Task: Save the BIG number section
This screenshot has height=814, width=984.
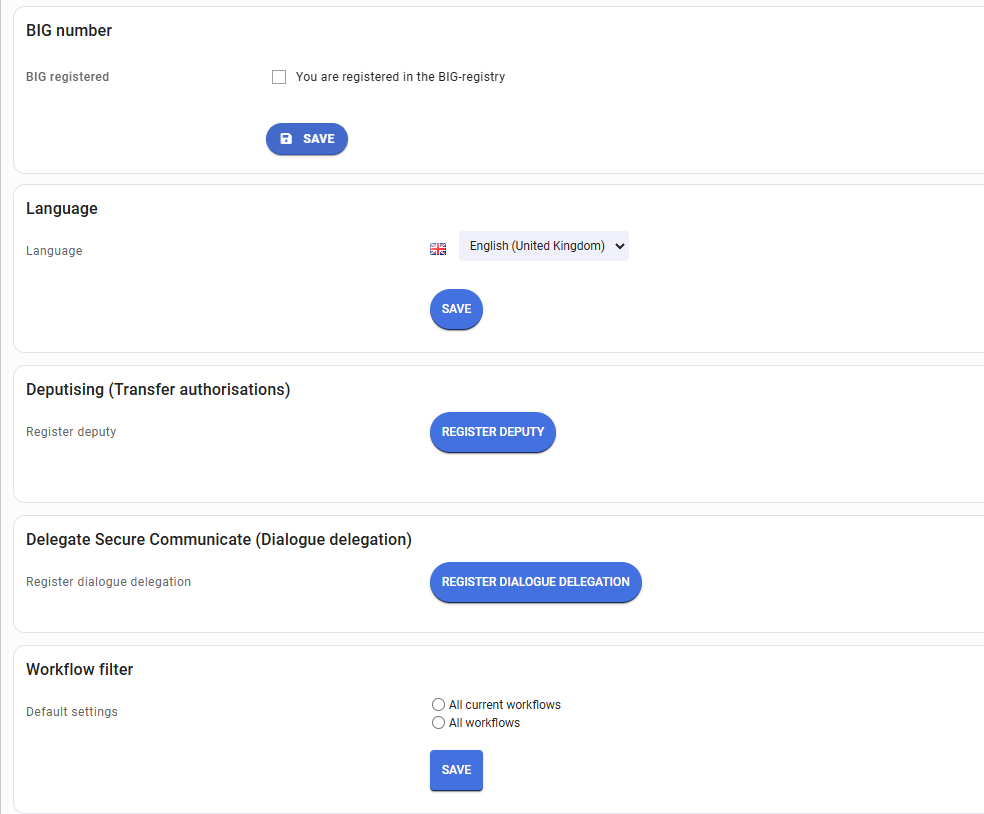Action: coord(307,139)
